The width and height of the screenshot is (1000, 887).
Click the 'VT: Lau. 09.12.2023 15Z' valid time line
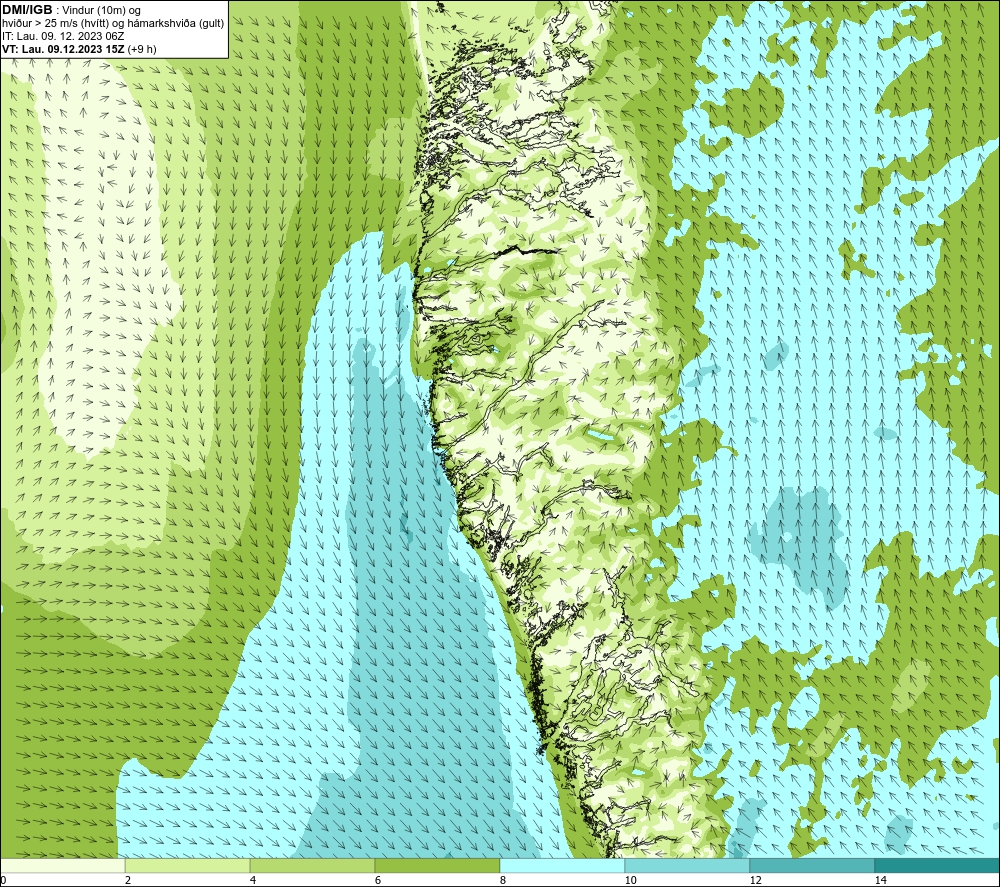79,48
